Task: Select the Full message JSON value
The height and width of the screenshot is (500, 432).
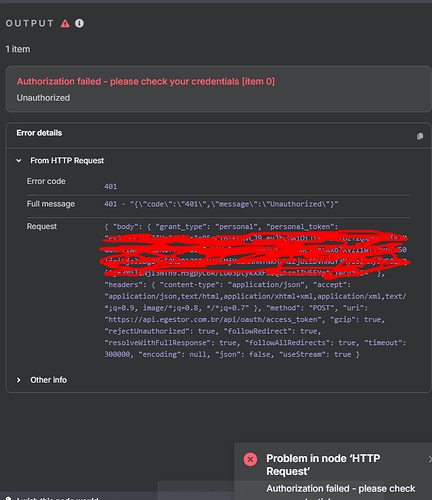Action: pyautogui.click(x=221, y=204)
